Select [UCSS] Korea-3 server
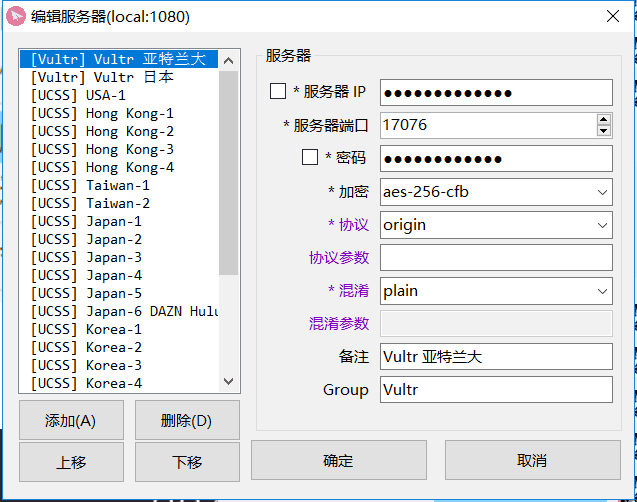The height and width of the screenshot is (502, 637). (x=119, y=365)
